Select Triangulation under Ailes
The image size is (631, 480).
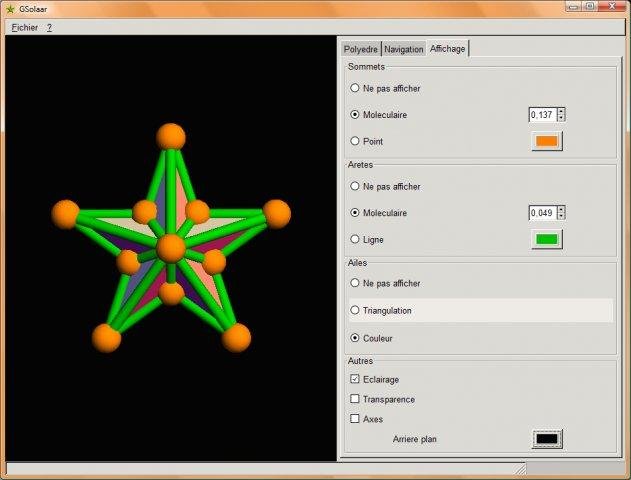coord(355,311)
